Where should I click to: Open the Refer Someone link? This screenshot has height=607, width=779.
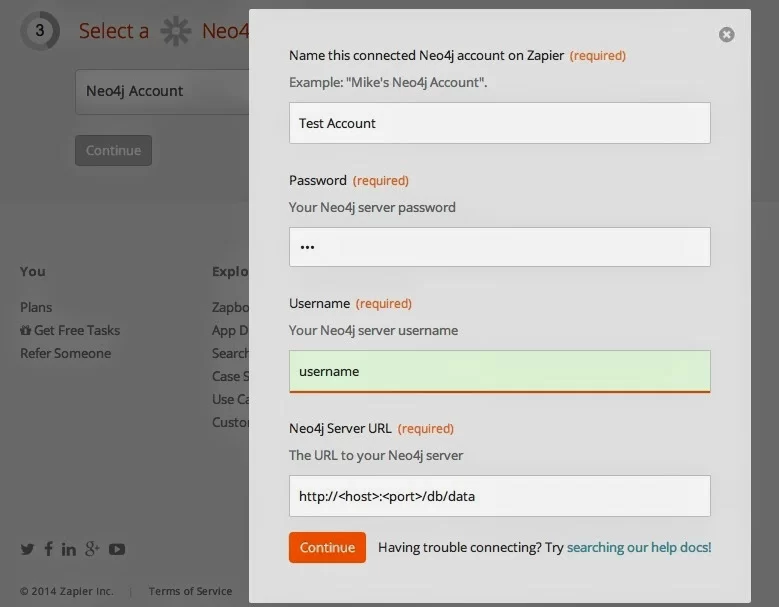pos(66,353)
